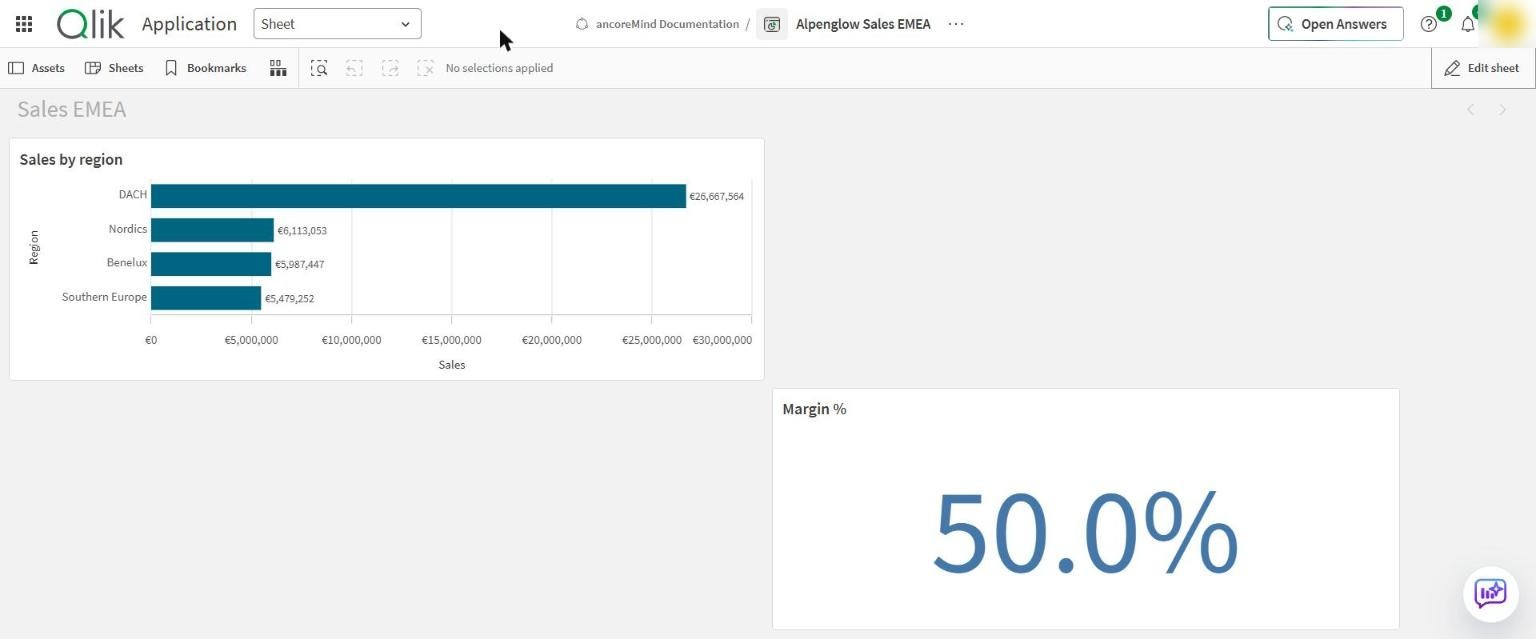Click the Sales by region chart title
The image size is (1536, 639).
point(71,159)
